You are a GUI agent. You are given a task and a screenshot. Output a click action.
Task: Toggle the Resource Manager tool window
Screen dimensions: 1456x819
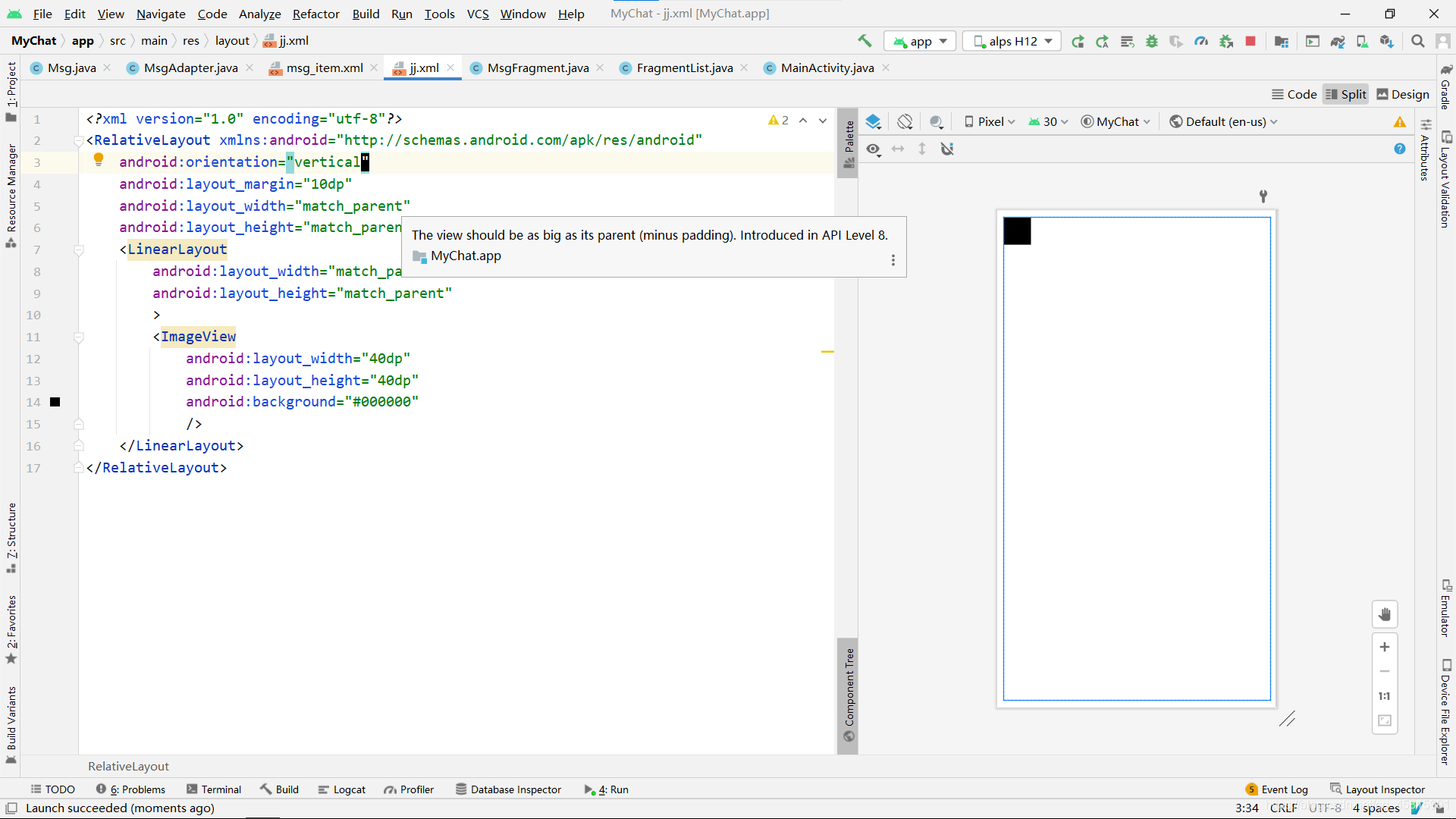click(x=11, y=196)
